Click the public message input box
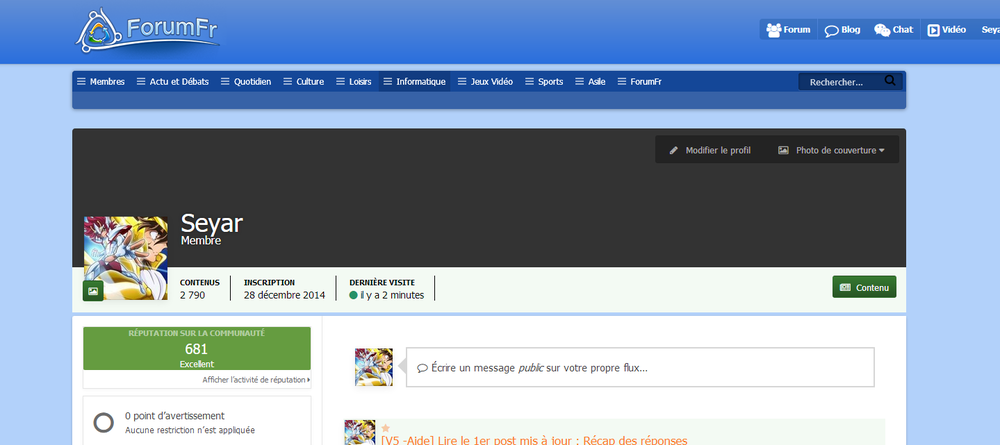This screenshot has height=445, width=1000. click(640, 367)
